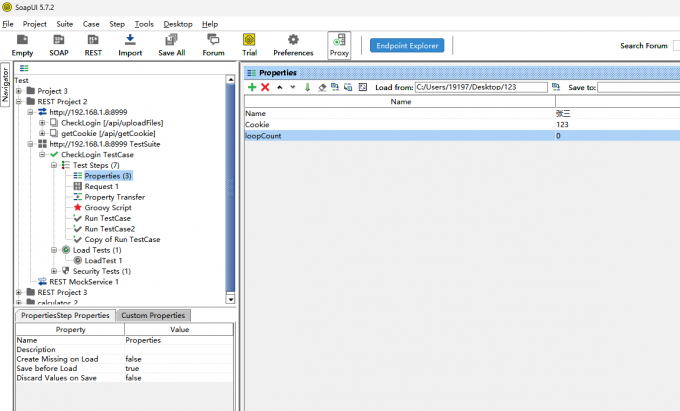The width and height of the screenshot is (680, 411).
Task: Open the Desktop menu
Action: (x=178, y=24)
